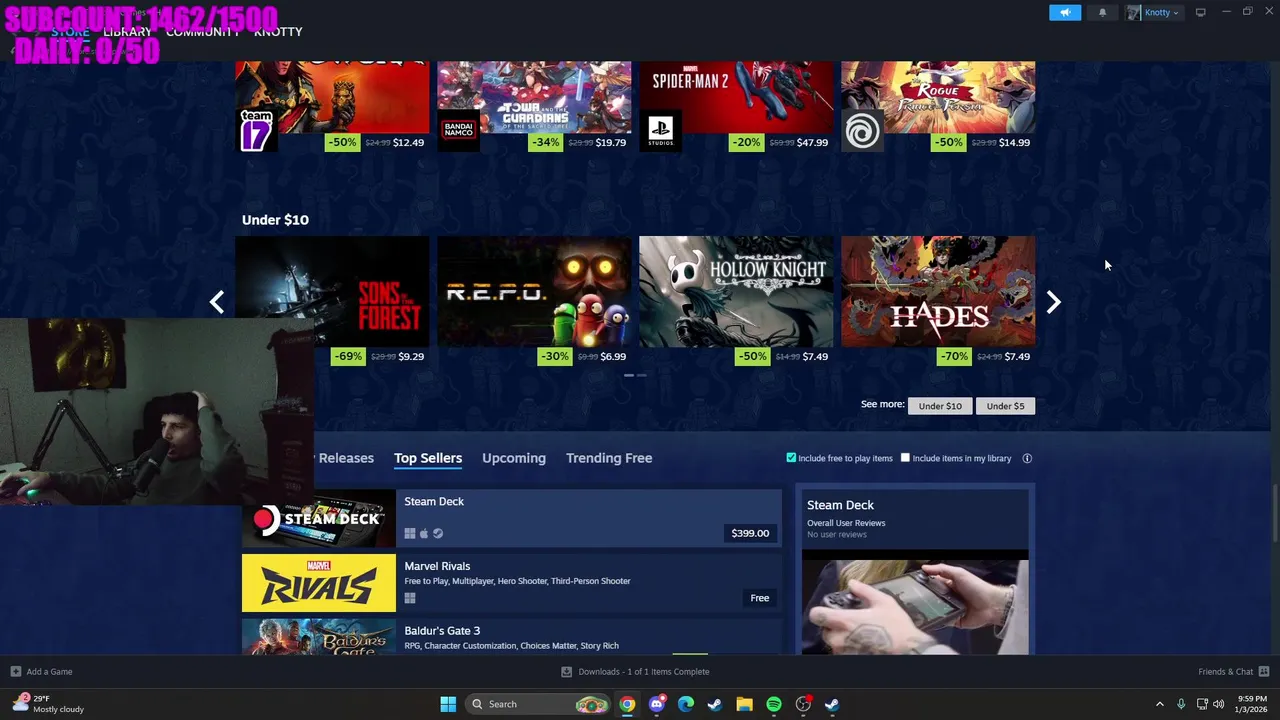Click the Ubisoft swirl logo
This screenshot has width=1280, height=720.
862,130
